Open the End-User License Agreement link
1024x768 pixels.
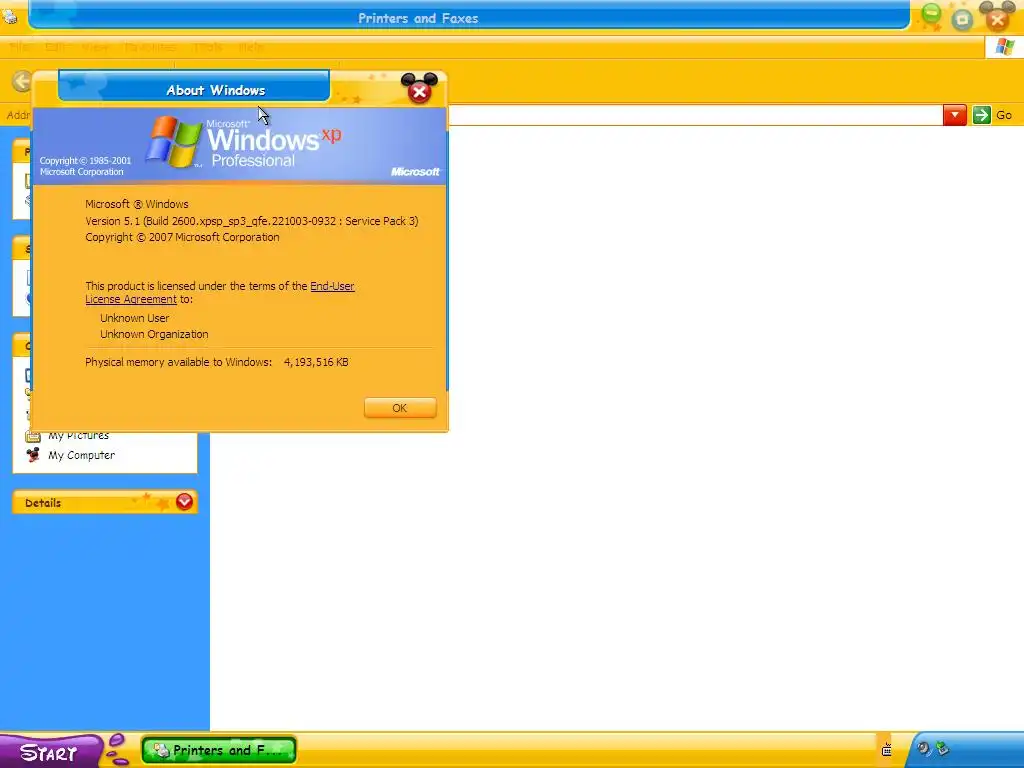[x=332, y=286]
